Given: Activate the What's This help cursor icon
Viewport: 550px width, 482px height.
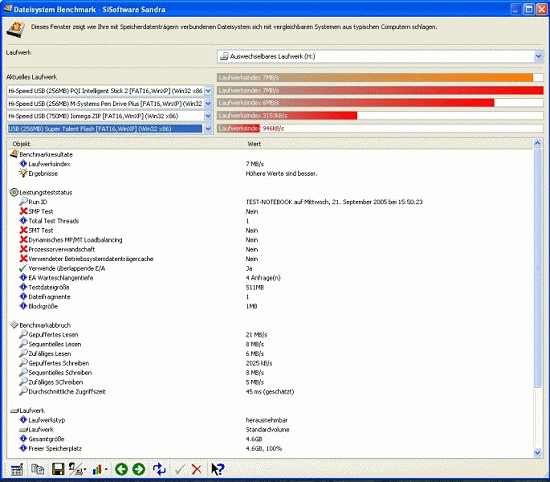Looking at the screenshot, I should [217, 469].
